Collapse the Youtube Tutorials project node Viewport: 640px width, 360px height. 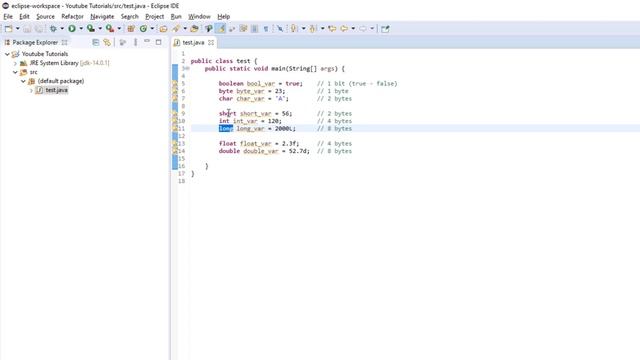coord(7,54)
